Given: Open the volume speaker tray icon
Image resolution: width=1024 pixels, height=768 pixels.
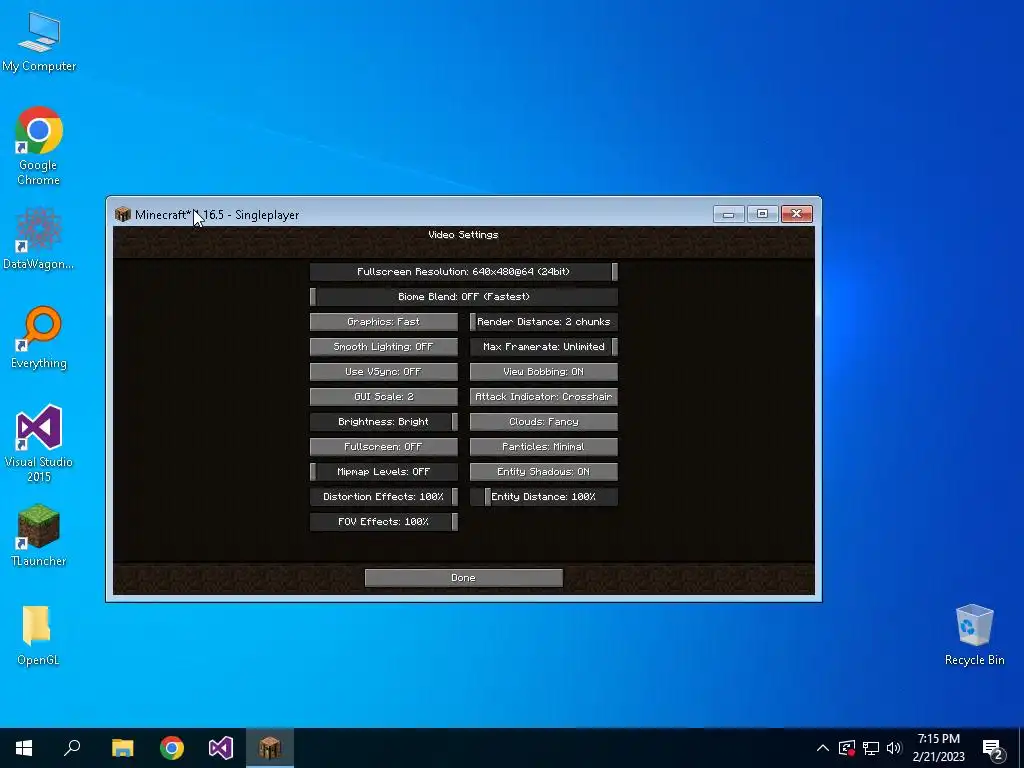Looking at the screenshot, I should click(x=894, y=748).
